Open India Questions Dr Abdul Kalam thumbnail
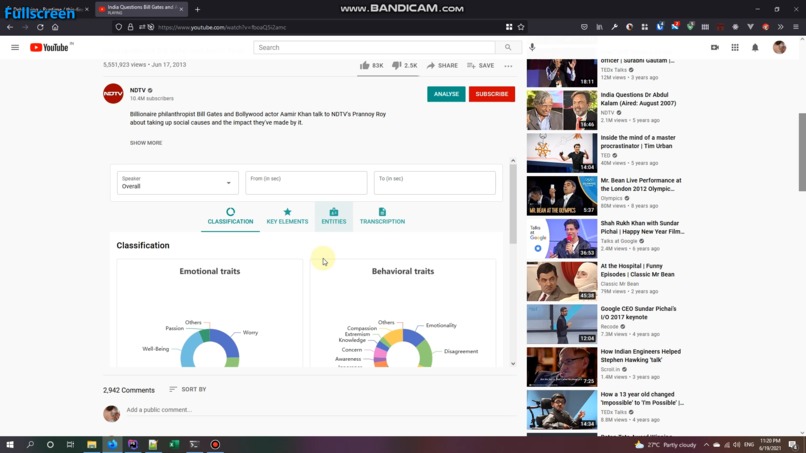This screenshot has width=806, height=453. click(562, 110)
